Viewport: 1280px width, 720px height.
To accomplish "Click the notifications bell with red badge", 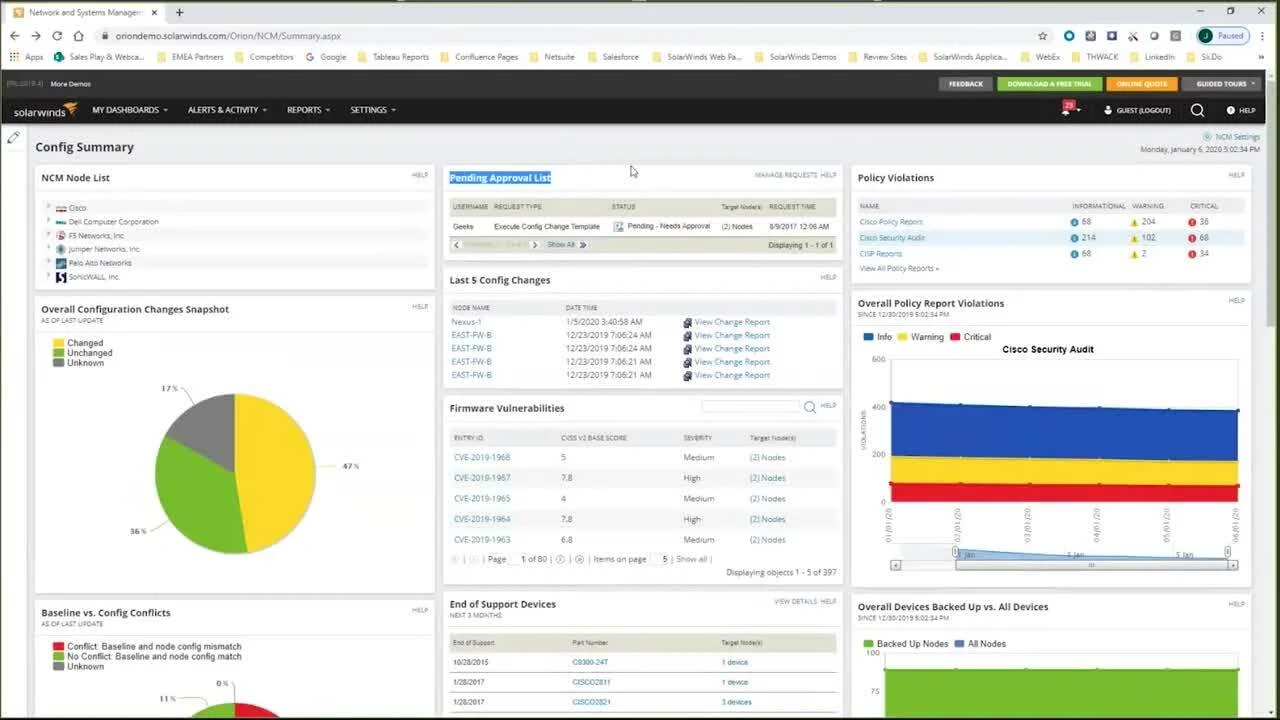I will 1068,110.
